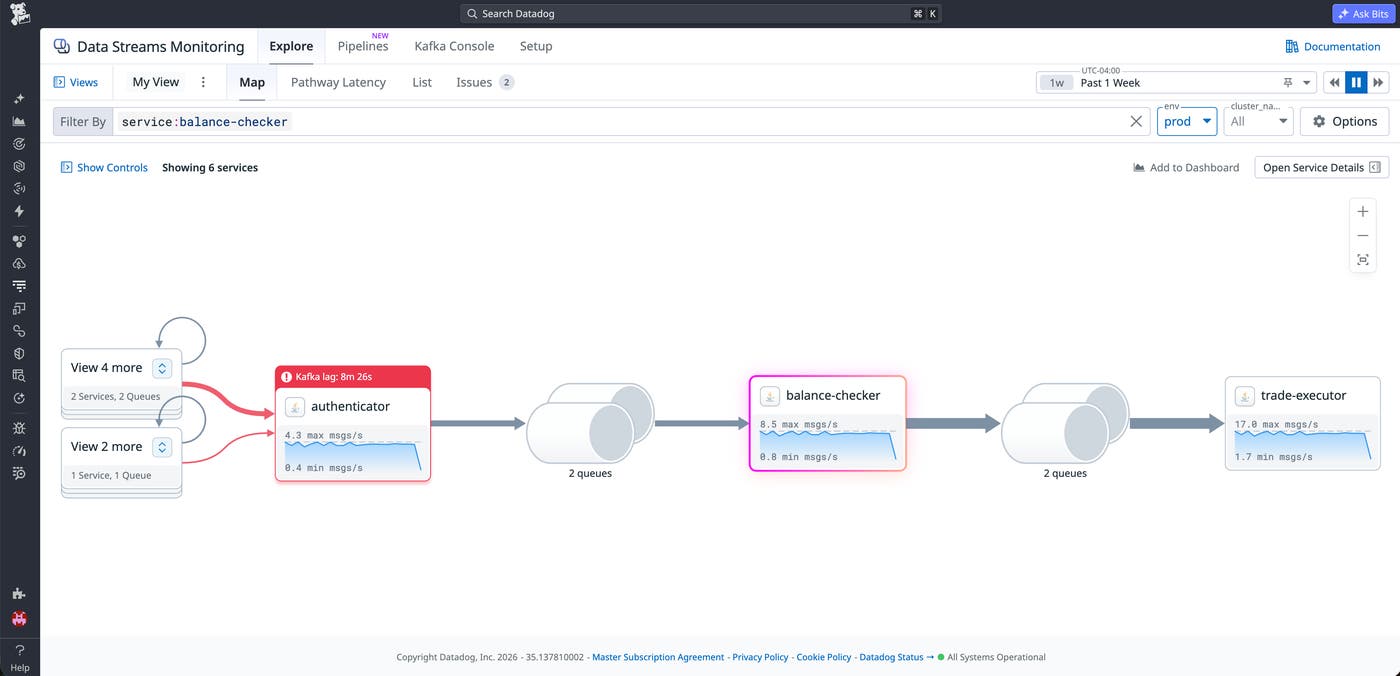Open the Setup tab
Viewport: 1400px width, 676px height.
coord(536,46)
